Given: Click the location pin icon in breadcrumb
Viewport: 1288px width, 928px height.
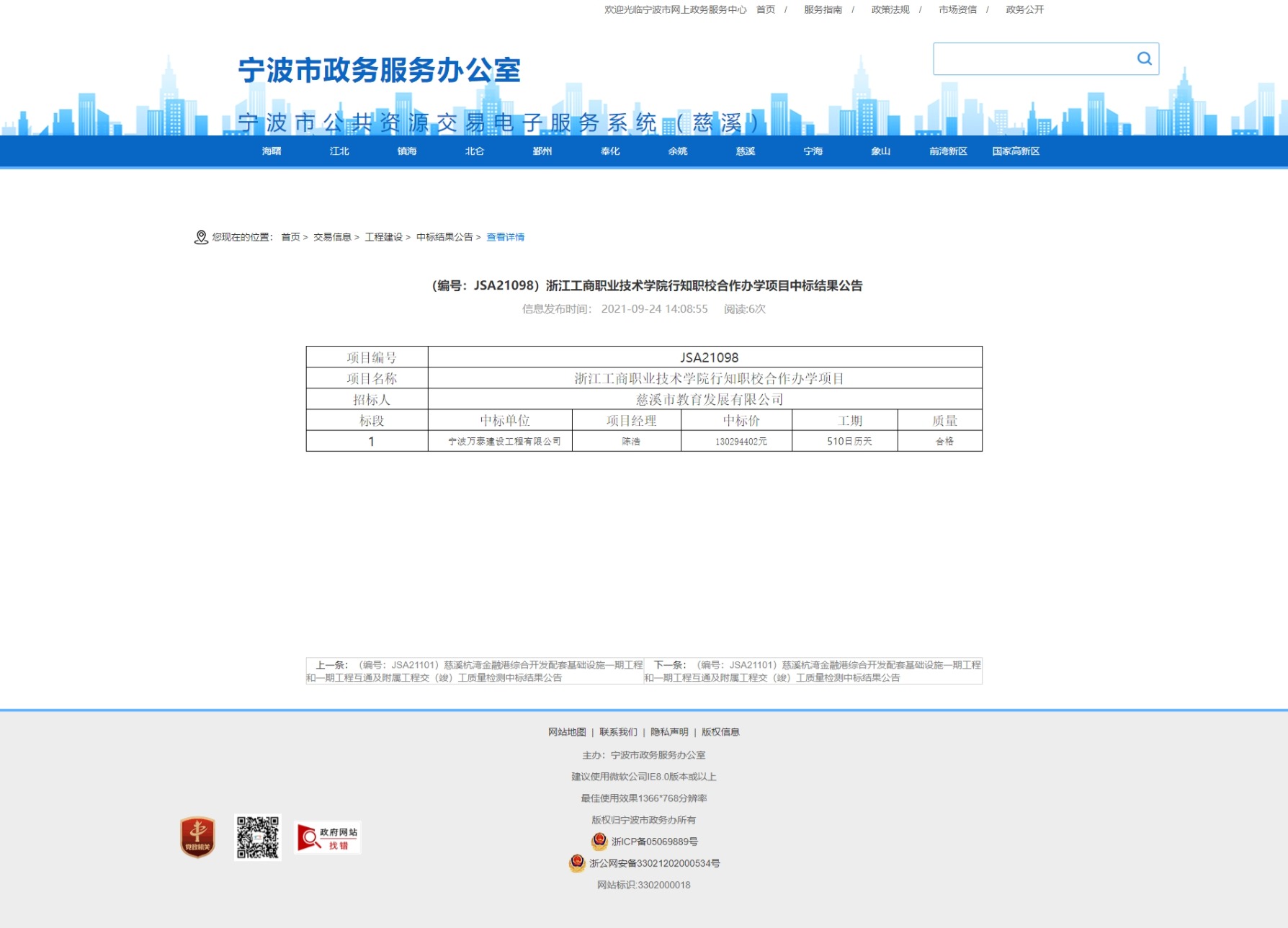Looking at the screenshot, I should [x=201, y=237].
